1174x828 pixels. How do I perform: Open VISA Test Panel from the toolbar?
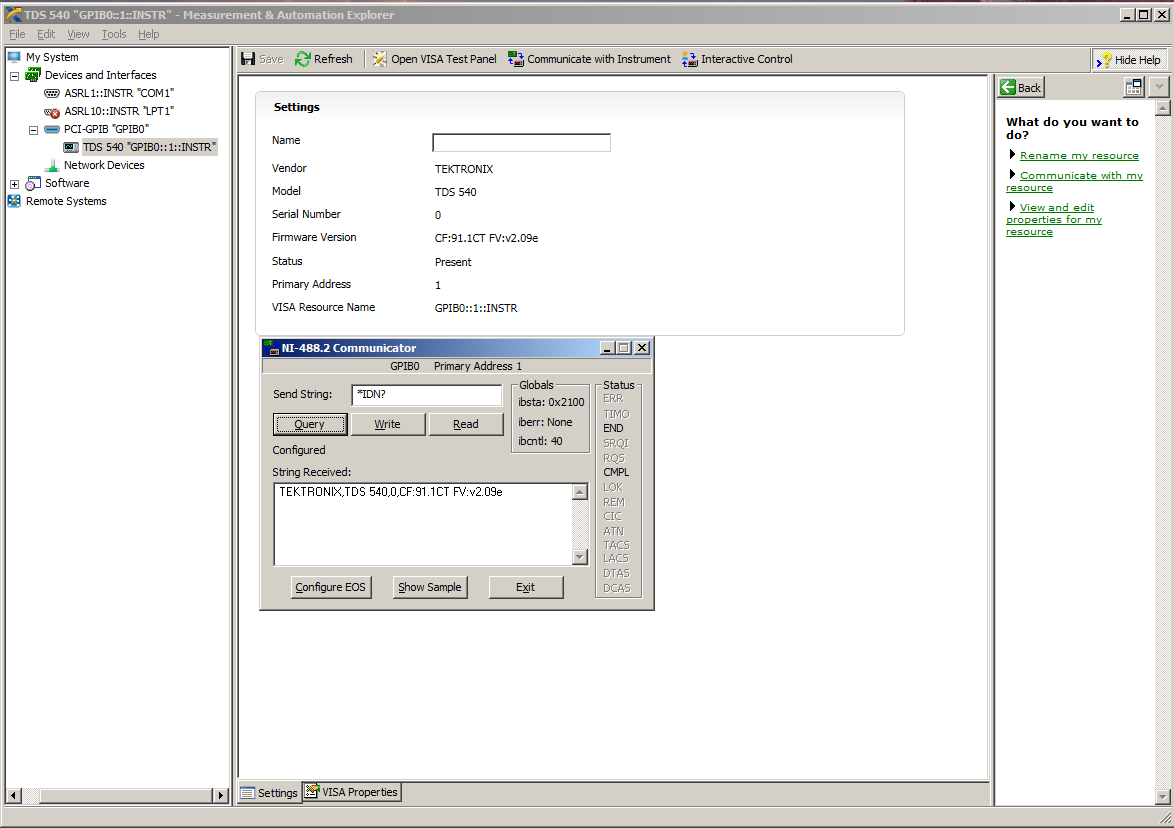click(x=434, y=59)
